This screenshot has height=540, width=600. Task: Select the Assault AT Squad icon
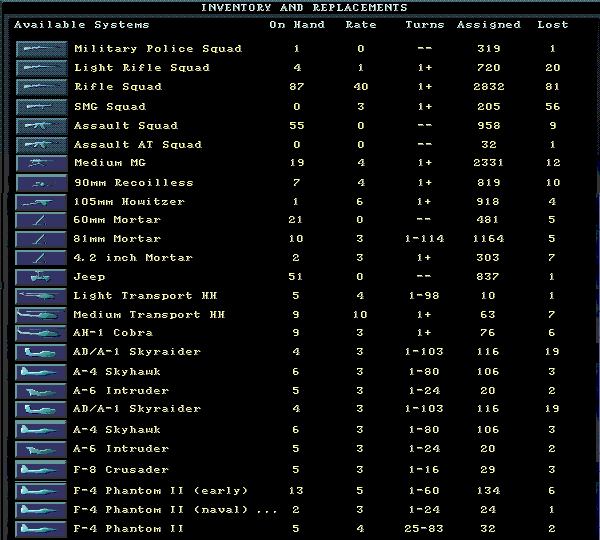(41, 145)
